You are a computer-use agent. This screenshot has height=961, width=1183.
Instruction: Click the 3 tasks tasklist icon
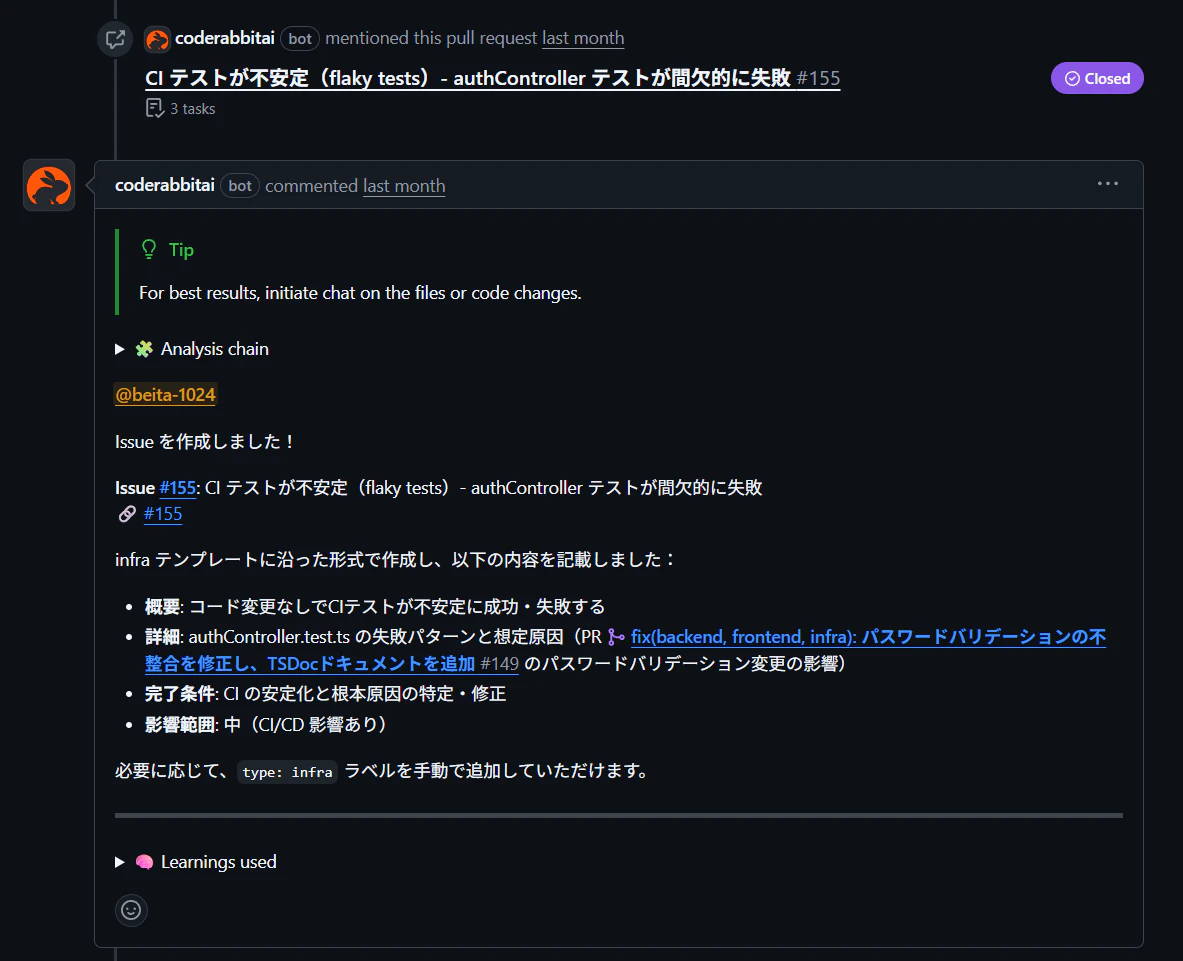[155, 108]
